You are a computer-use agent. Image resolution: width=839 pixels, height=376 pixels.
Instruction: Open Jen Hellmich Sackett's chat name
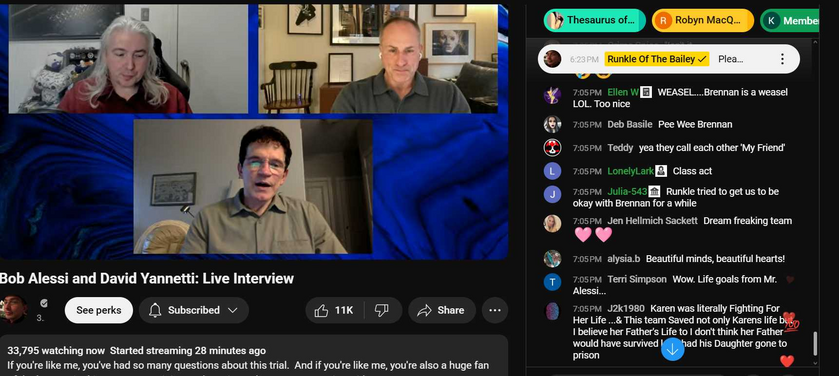tap(652, 220)
